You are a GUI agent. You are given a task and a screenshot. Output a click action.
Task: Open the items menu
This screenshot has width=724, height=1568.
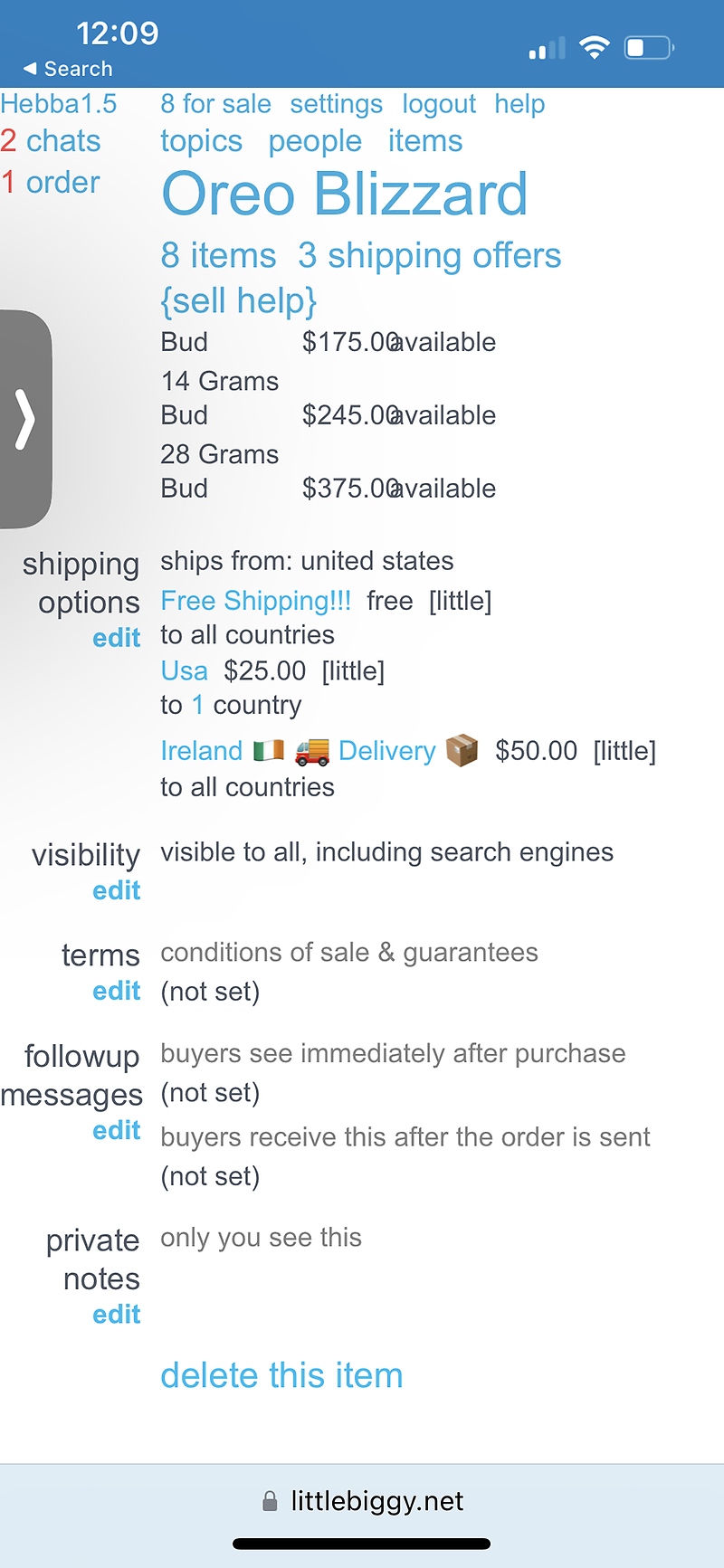tap(424, 141)
